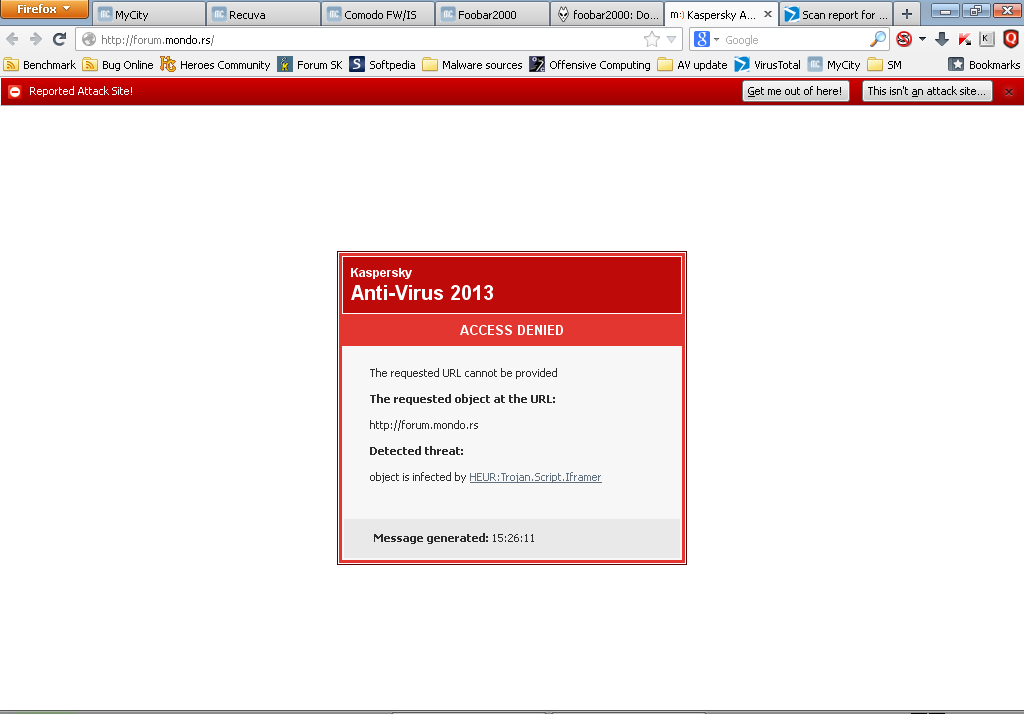The image size is (1024, 714).
Task: Open the Downloads arrow icon
Action: [942, 39]
